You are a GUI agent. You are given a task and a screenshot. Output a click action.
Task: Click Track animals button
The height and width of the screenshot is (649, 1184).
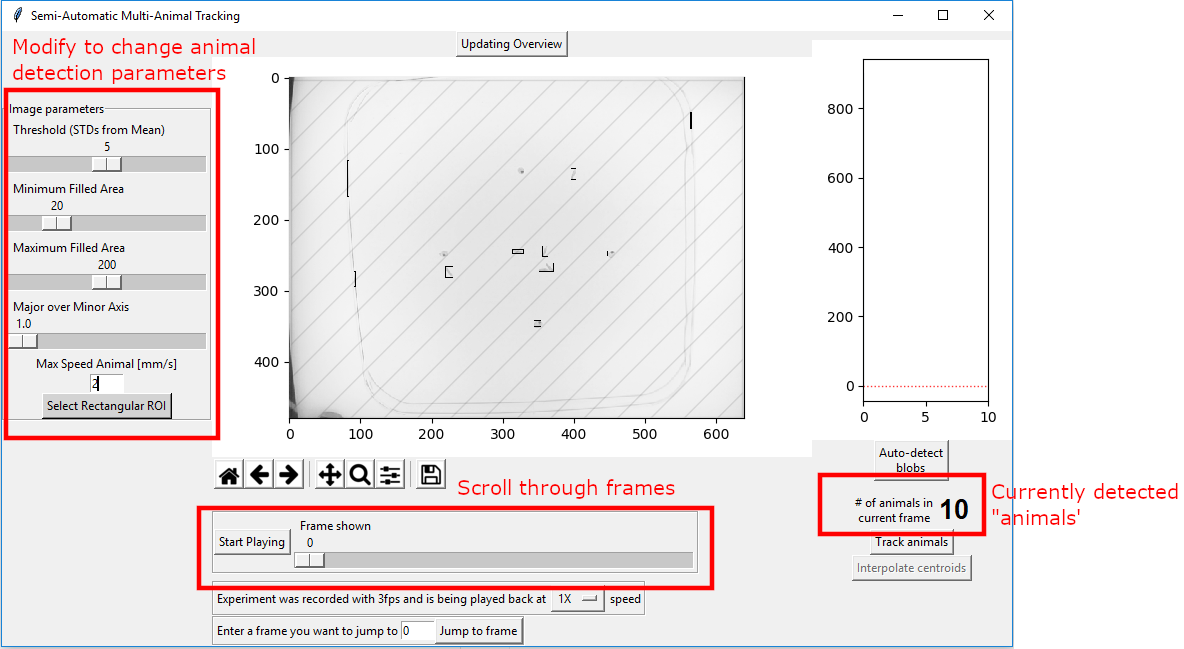(x=911, y=542)
